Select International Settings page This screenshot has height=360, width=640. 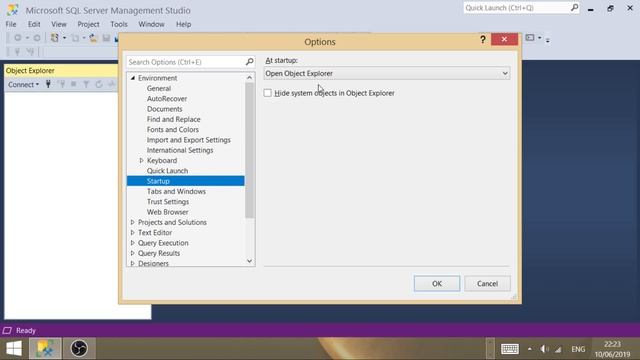(x=180, y=150)
